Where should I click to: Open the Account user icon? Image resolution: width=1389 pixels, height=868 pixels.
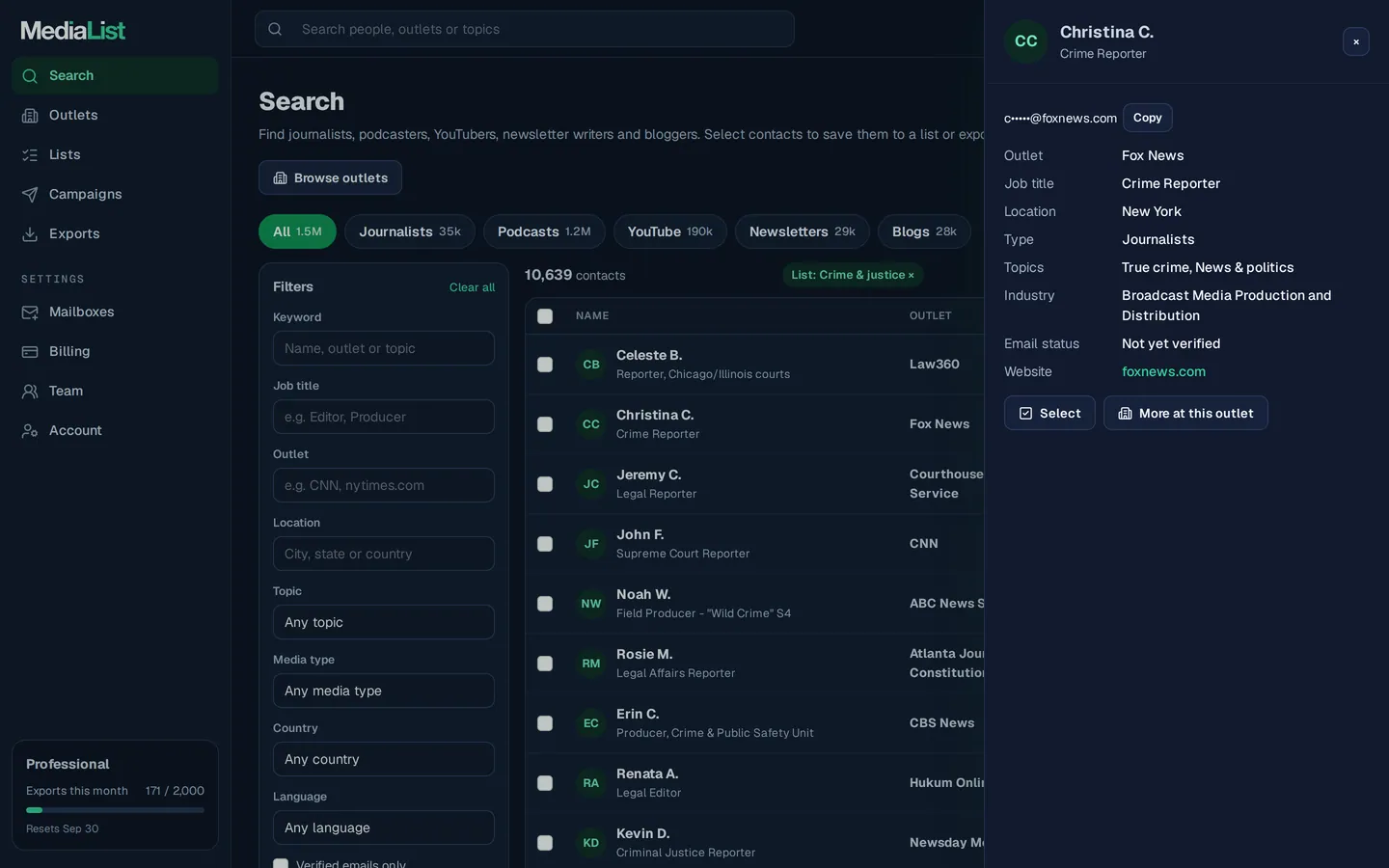(x=30, y=430)
